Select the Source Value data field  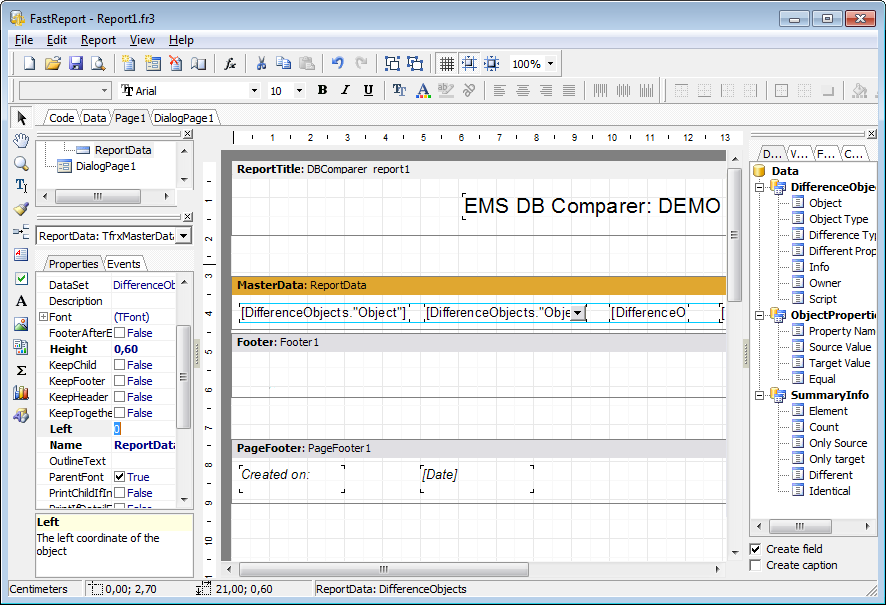coord(840,347)
